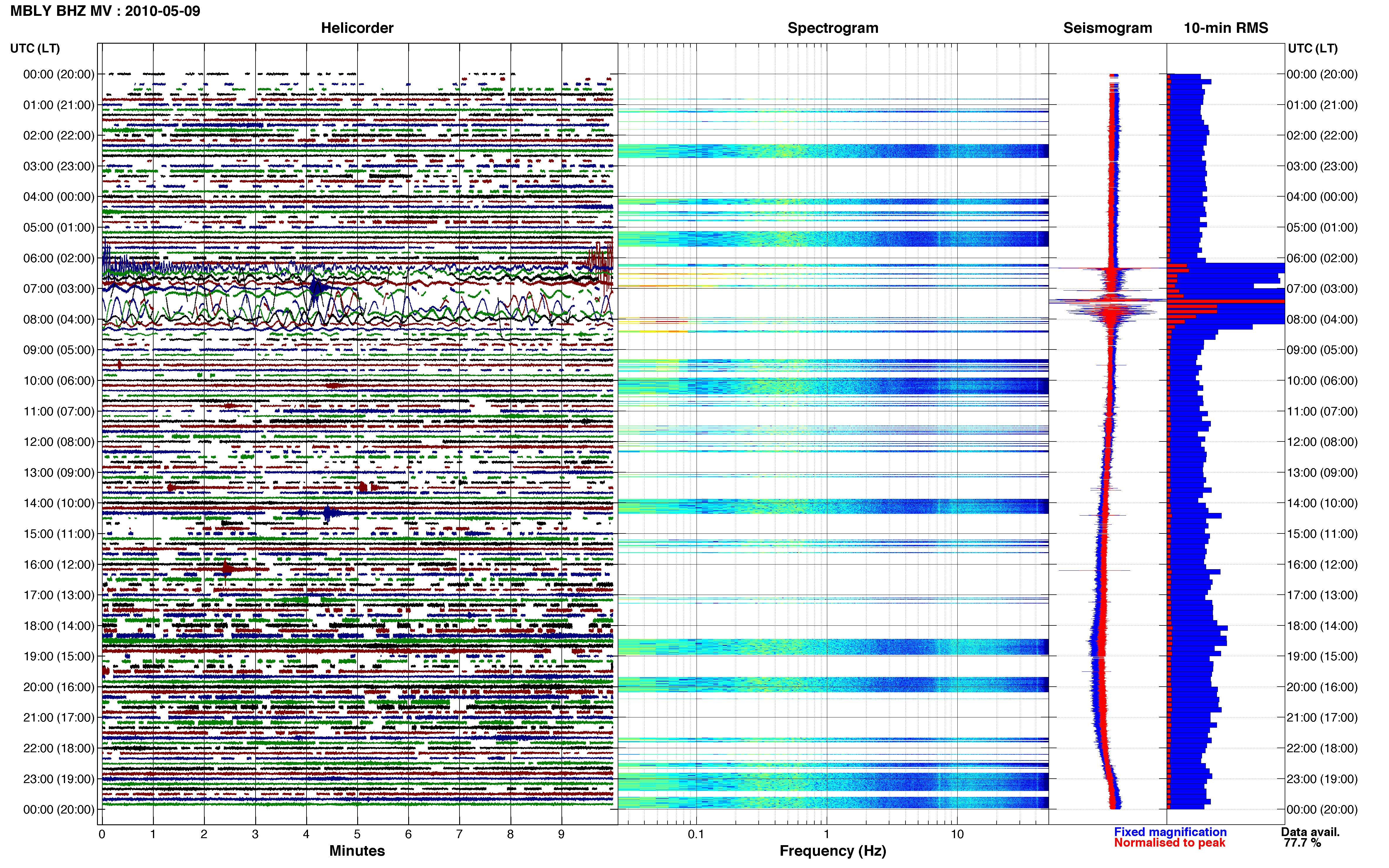This screenshot has height=868, width=1389.
Task: Select the '10-min RMS' panel heading
Action: pyautogui.click(x=1226, y=28)
